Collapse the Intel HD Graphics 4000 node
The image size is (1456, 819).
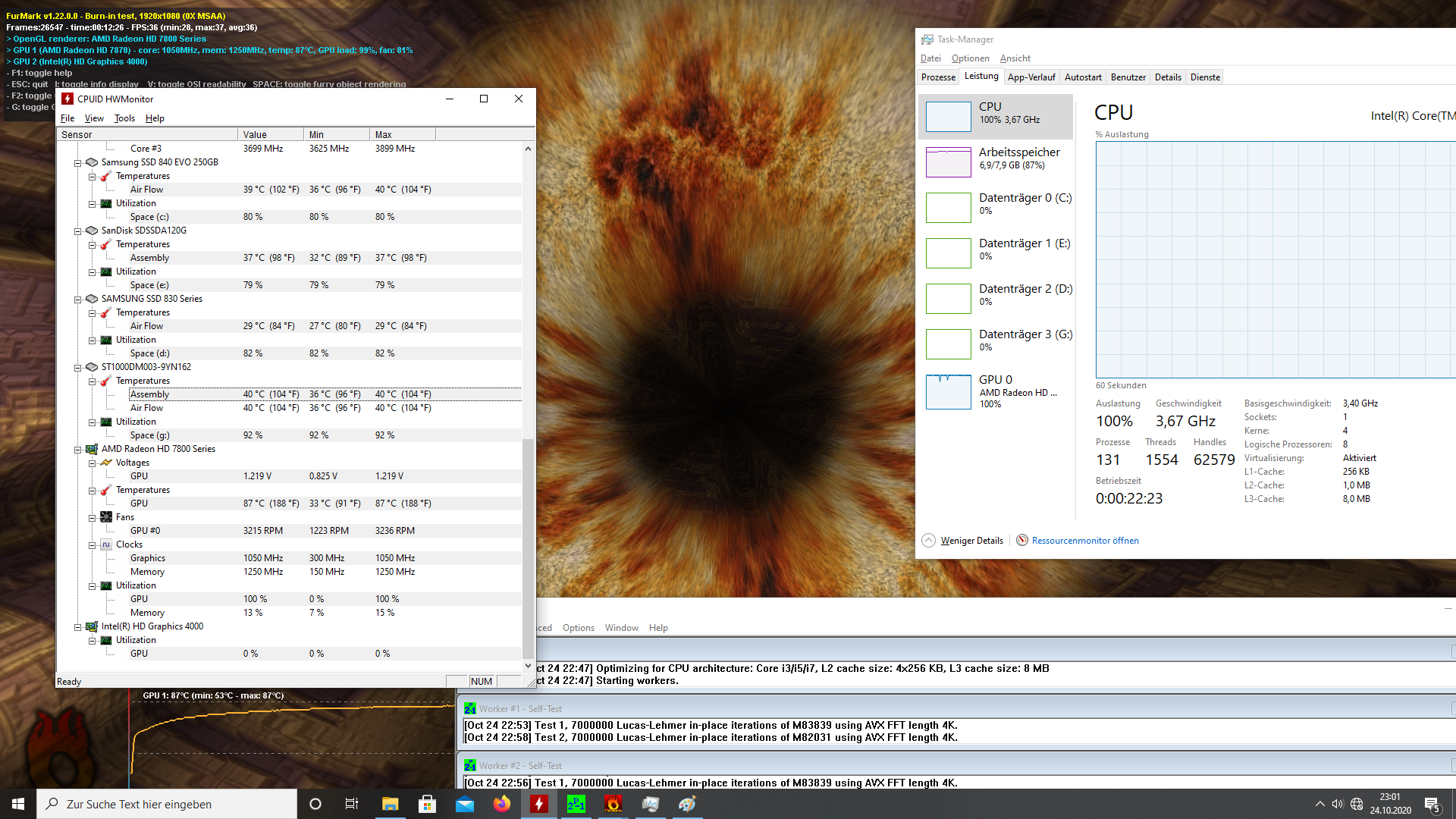[77, 627]
